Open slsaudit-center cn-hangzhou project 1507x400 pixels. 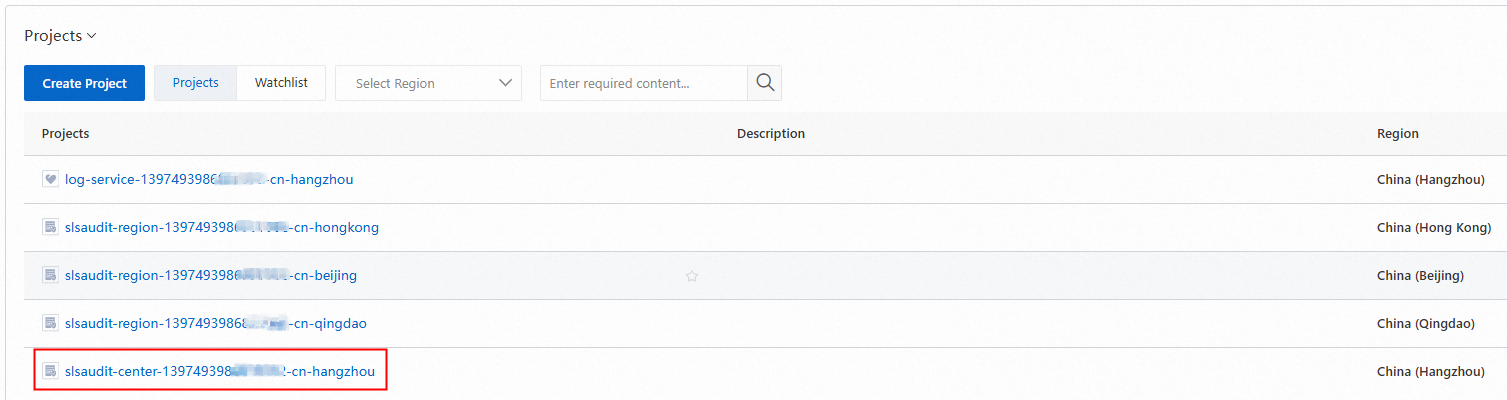(x=219, y=371)
